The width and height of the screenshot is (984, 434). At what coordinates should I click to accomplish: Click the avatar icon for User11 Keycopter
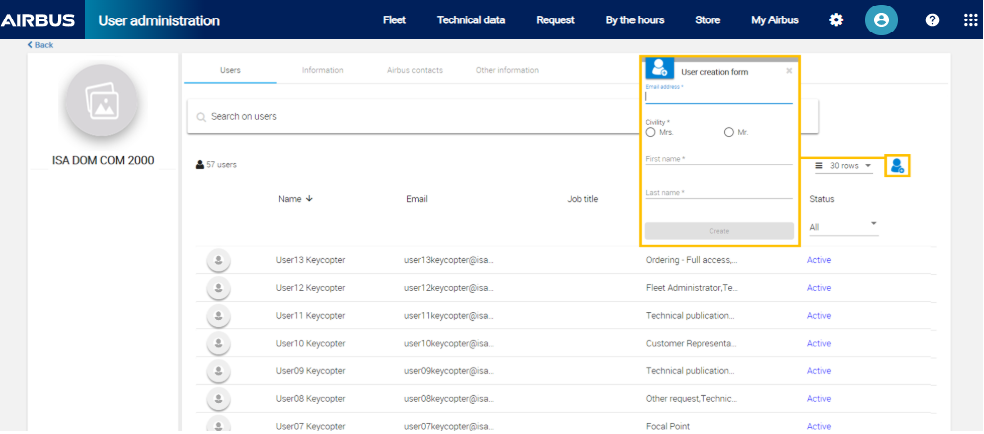click(218, 315)
